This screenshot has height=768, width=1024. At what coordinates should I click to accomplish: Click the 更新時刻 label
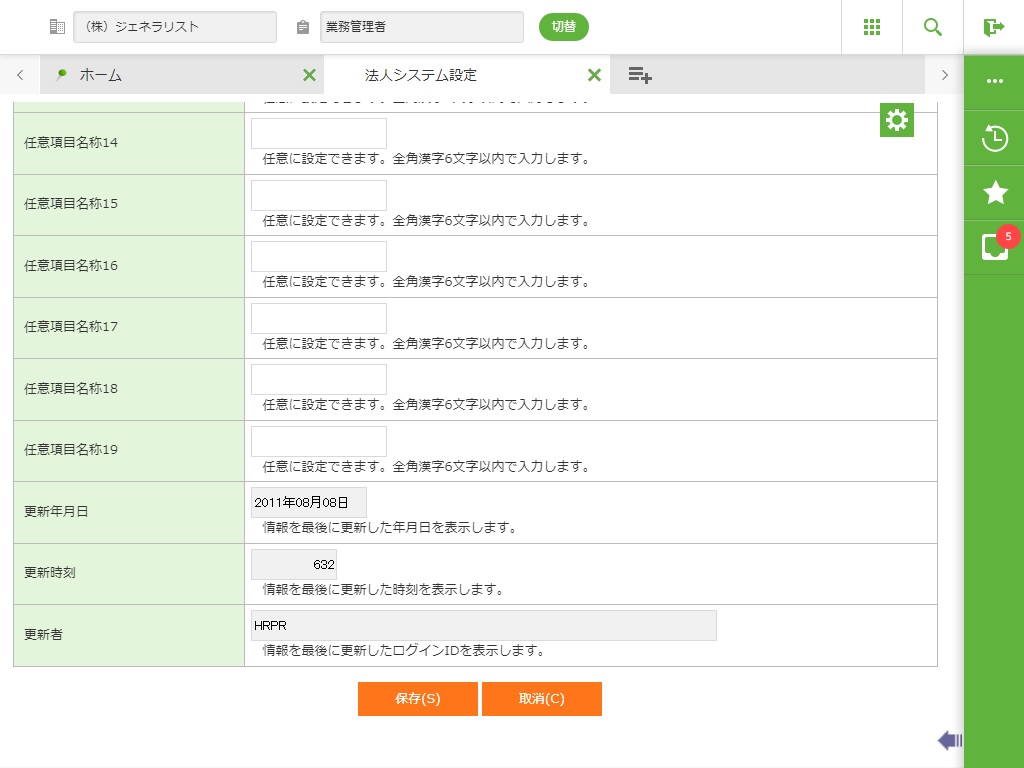(50, 573)
